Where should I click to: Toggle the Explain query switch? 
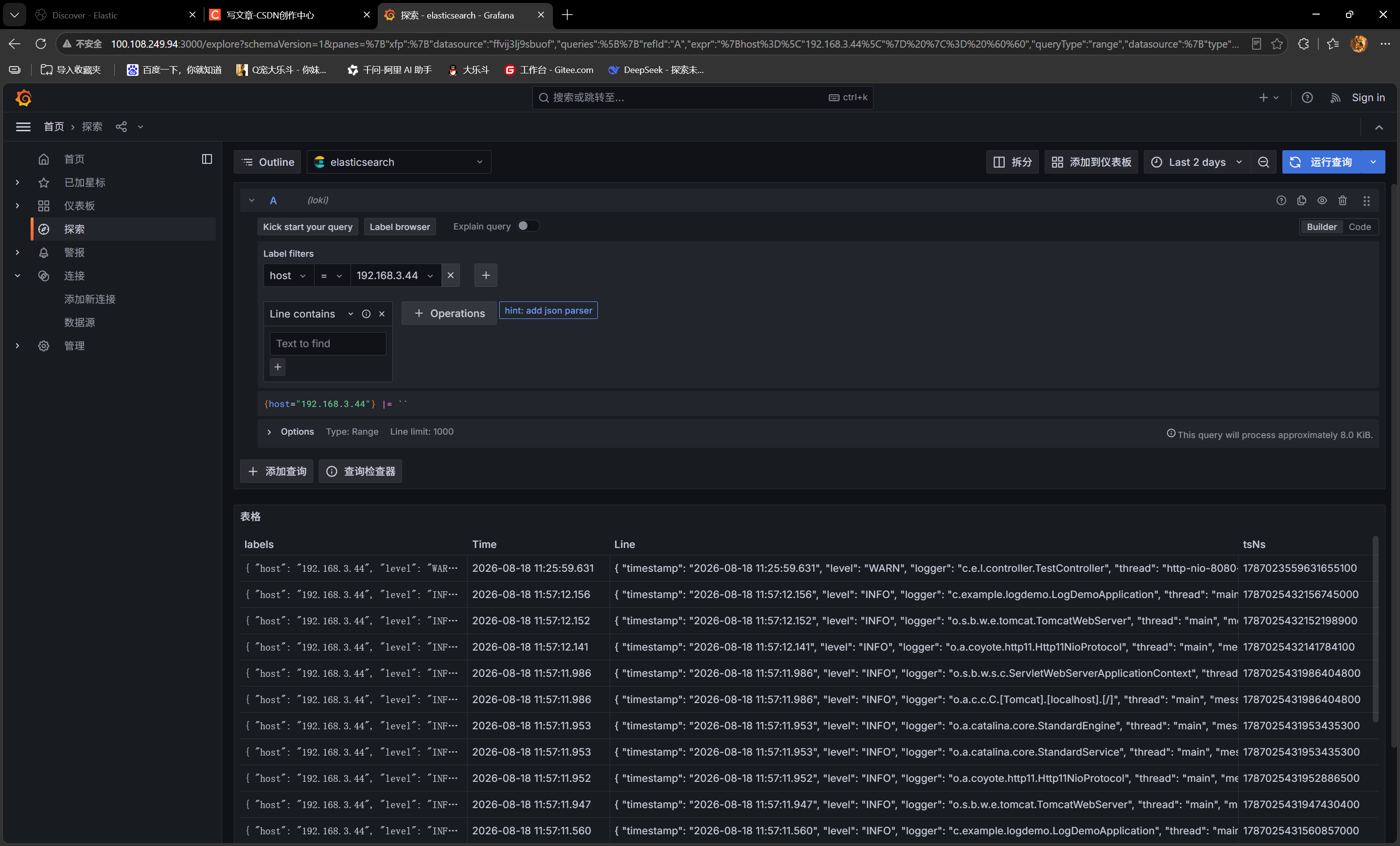point(528,226)
